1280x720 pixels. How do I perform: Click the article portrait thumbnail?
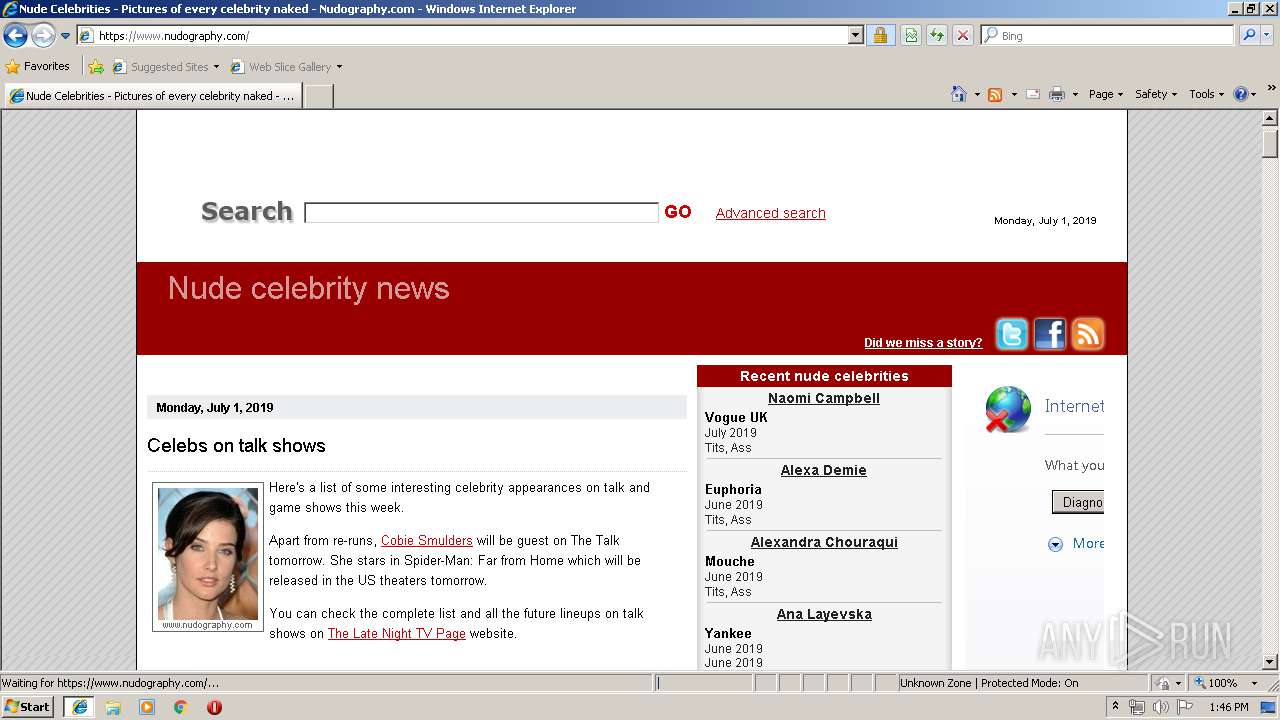(x=208, y=557)
